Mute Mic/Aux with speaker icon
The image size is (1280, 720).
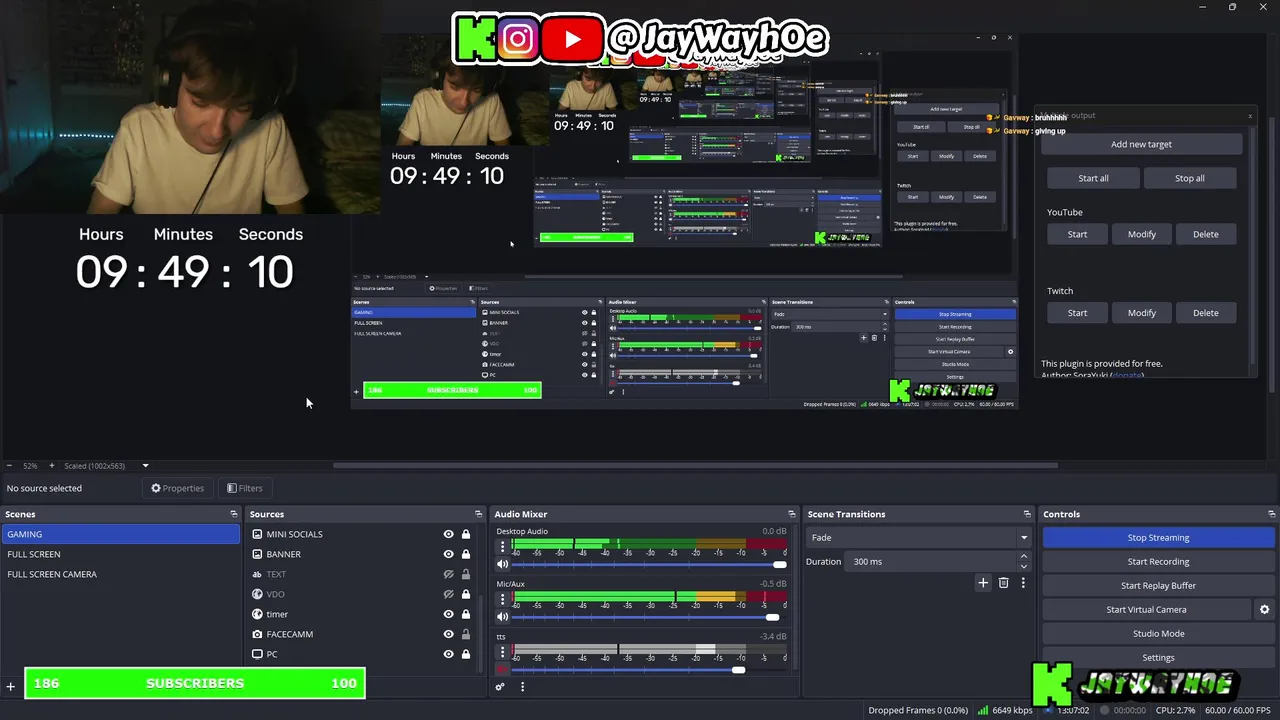tap(503, 617)
